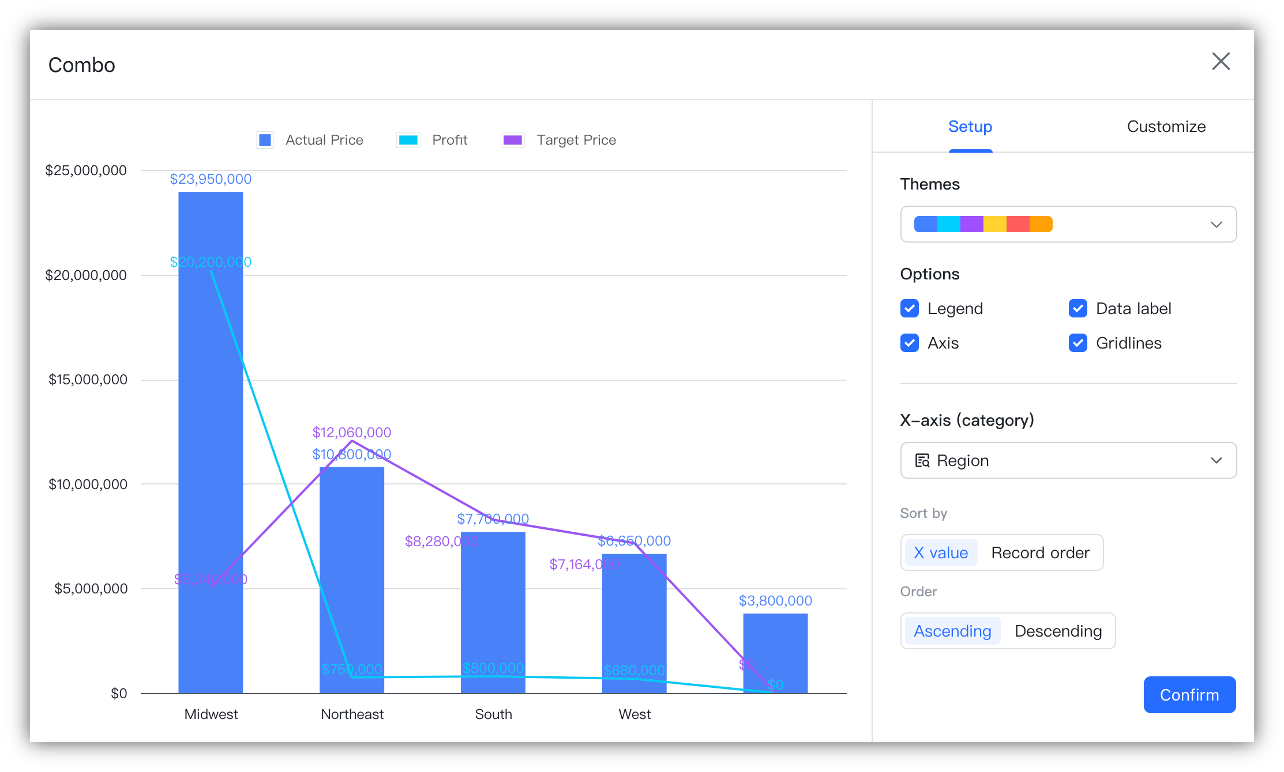Set sort order to Descending
Screen dimensions: 1284x772
click(x=1058, y=630)
